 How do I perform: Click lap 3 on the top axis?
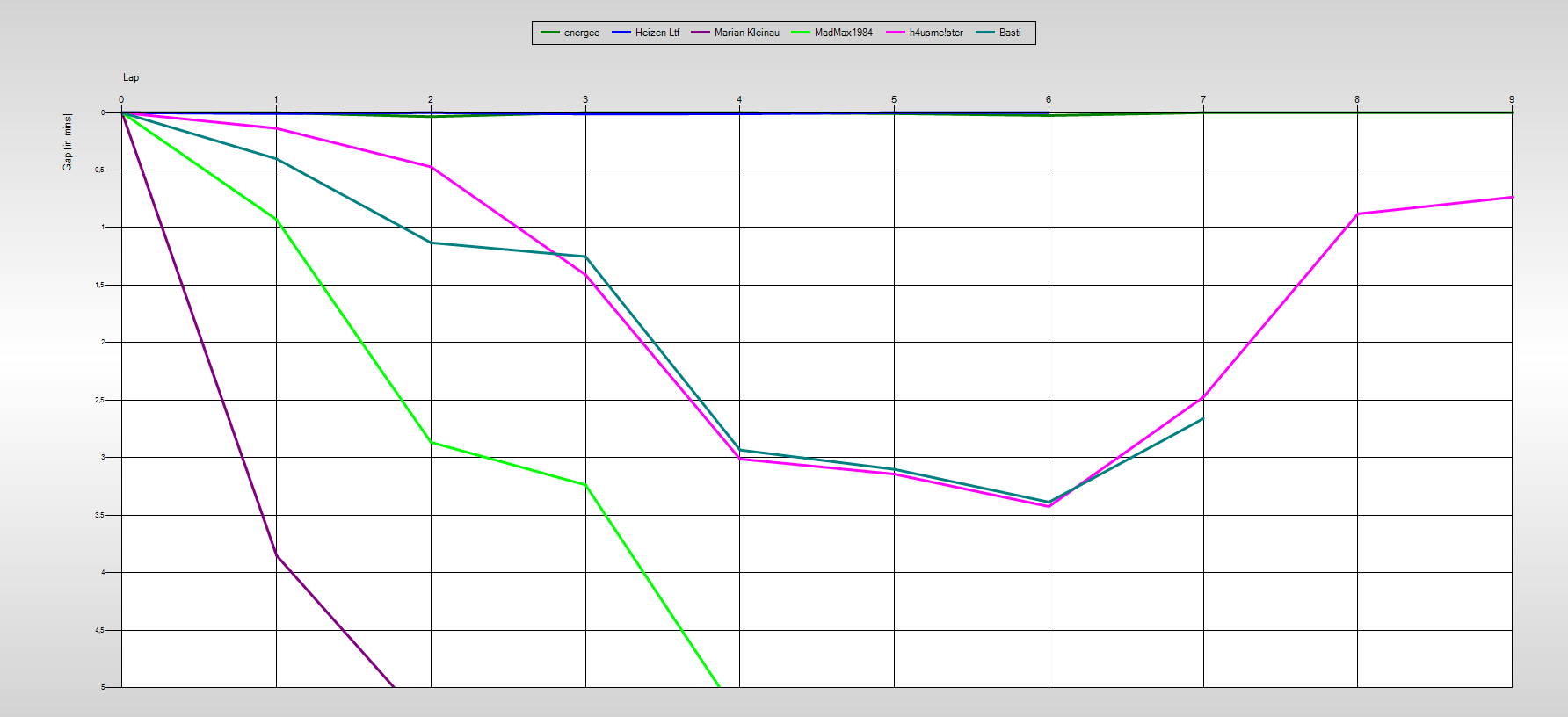pyautogui.click(x=585, y=99)
